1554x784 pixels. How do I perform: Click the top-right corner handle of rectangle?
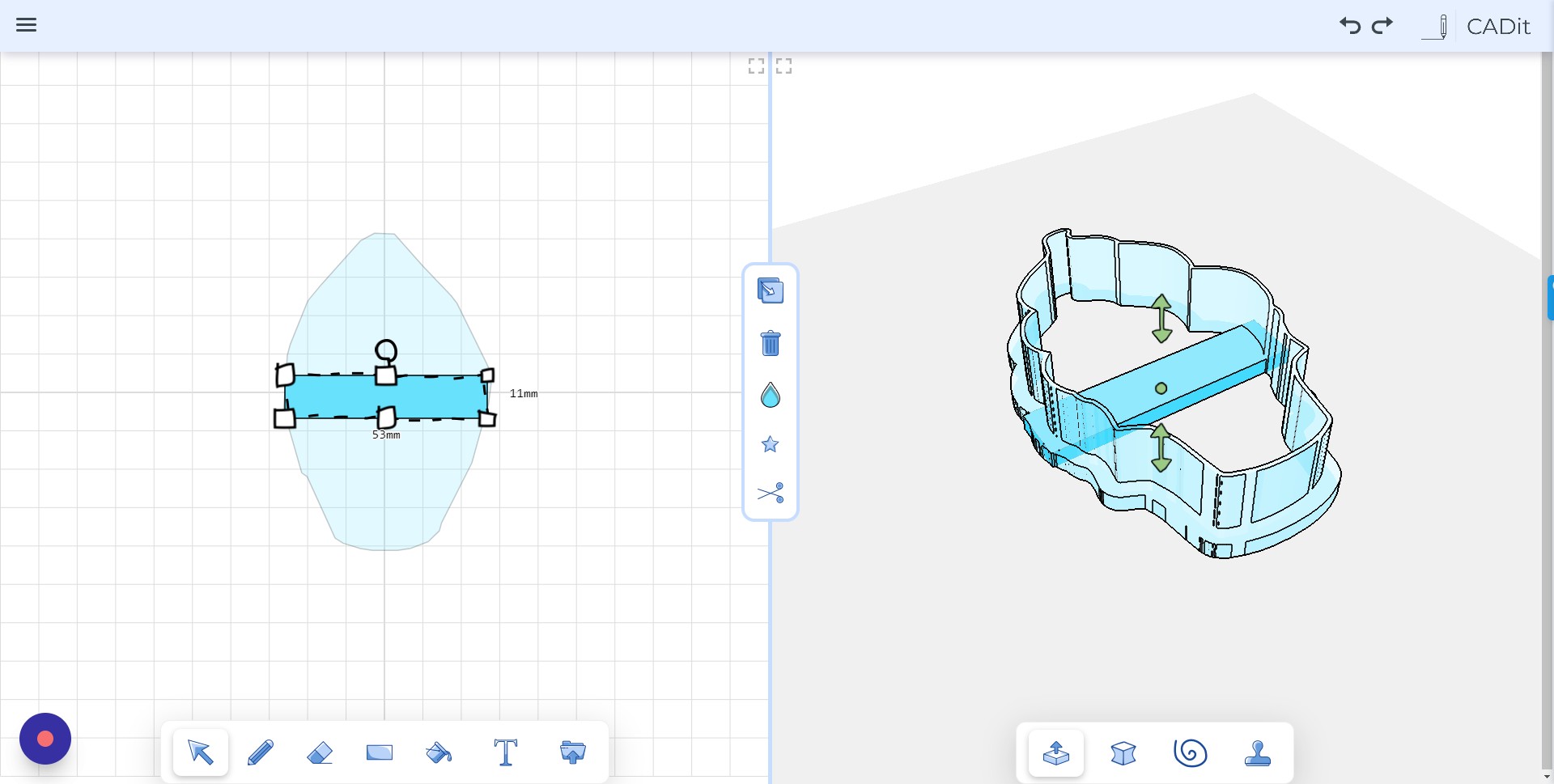coord(487,375)
